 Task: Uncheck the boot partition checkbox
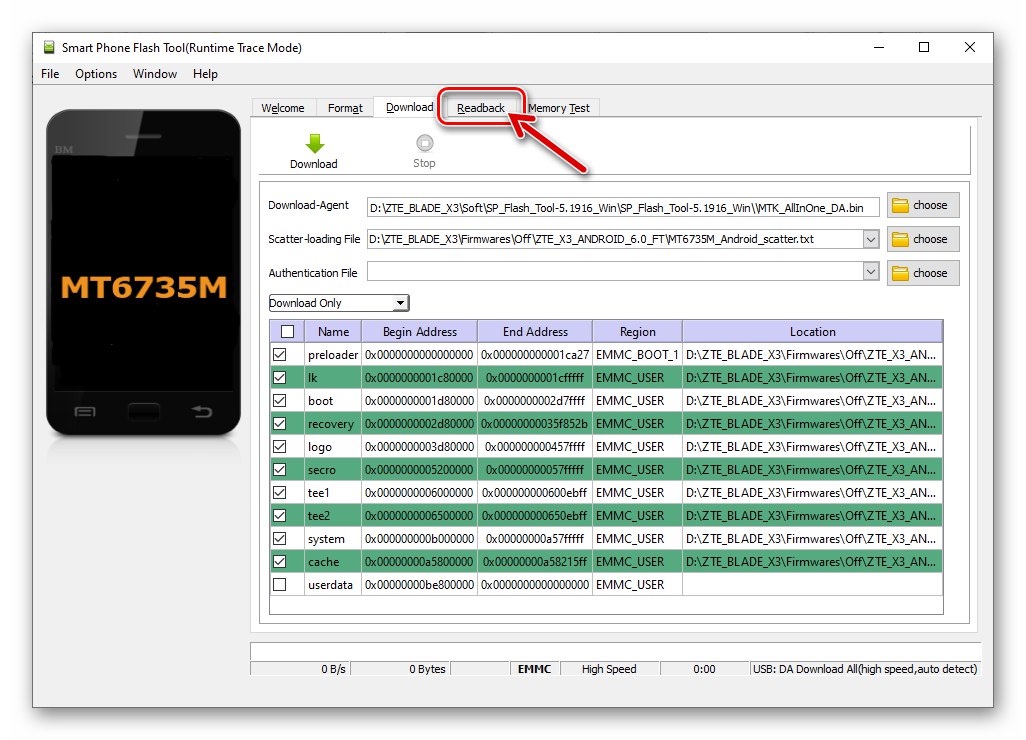[279, 400]
